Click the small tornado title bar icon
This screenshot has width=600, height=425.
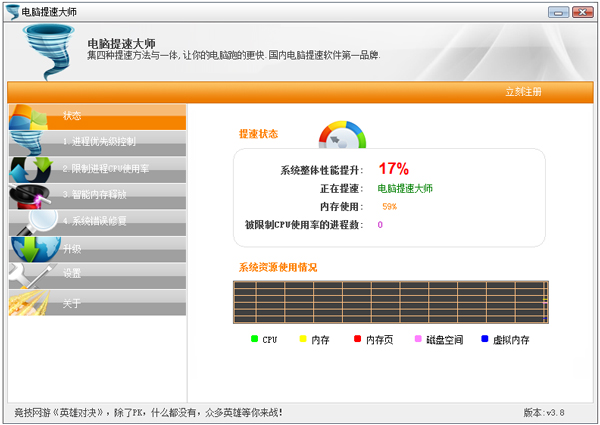click(12, 12)
